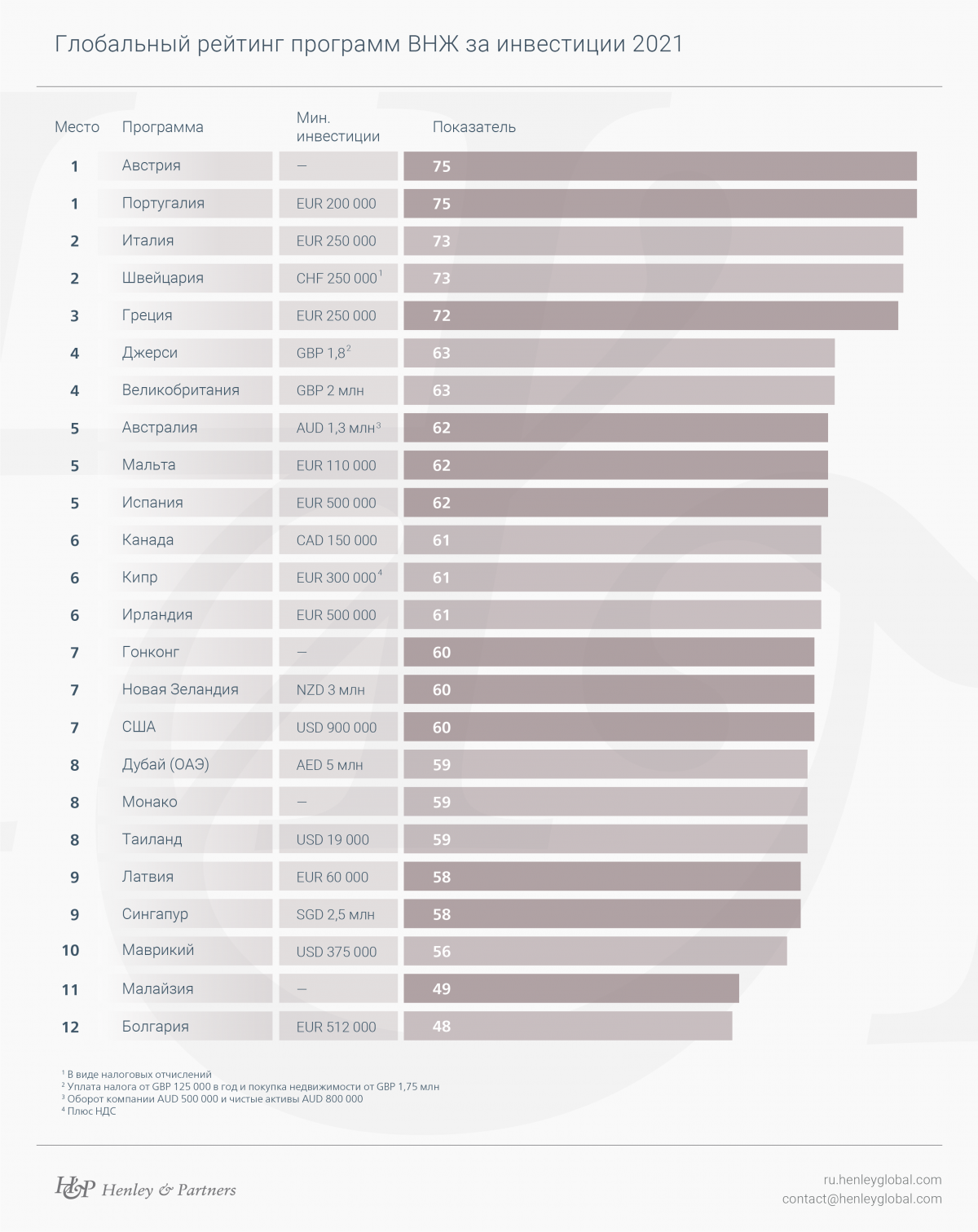Select the Дубай (ОАЭ) program label

[x=165, y=764]
